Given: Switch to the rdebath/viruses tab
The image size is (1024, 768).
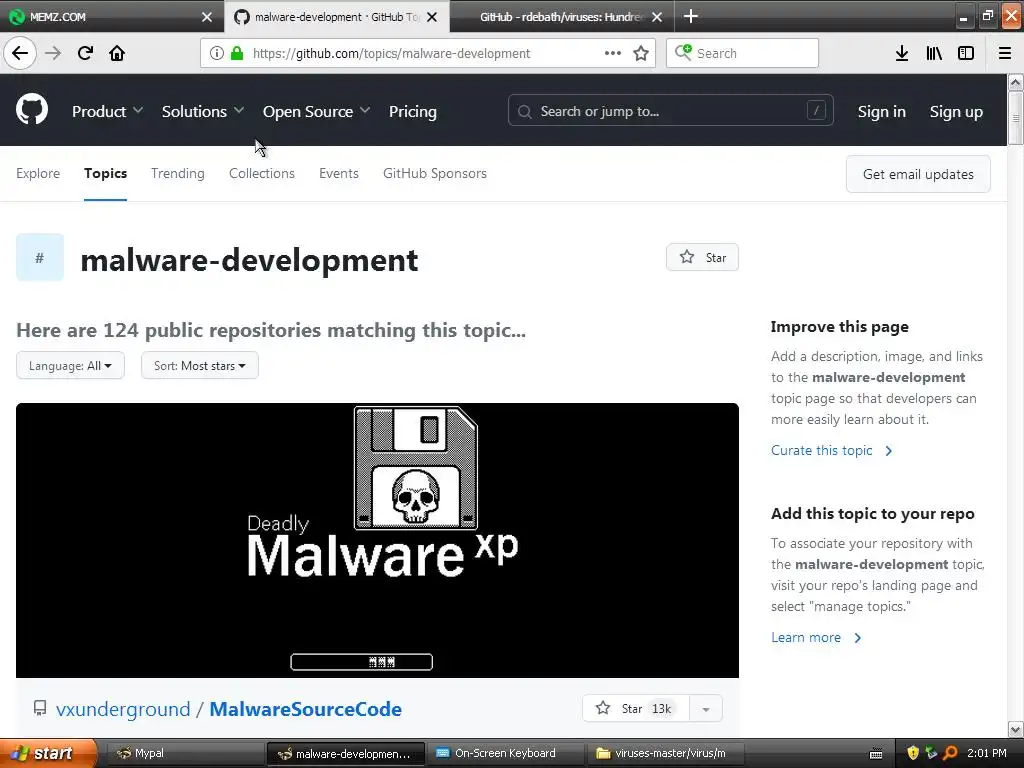Looking at the screenshot, I should pos(562,17).
